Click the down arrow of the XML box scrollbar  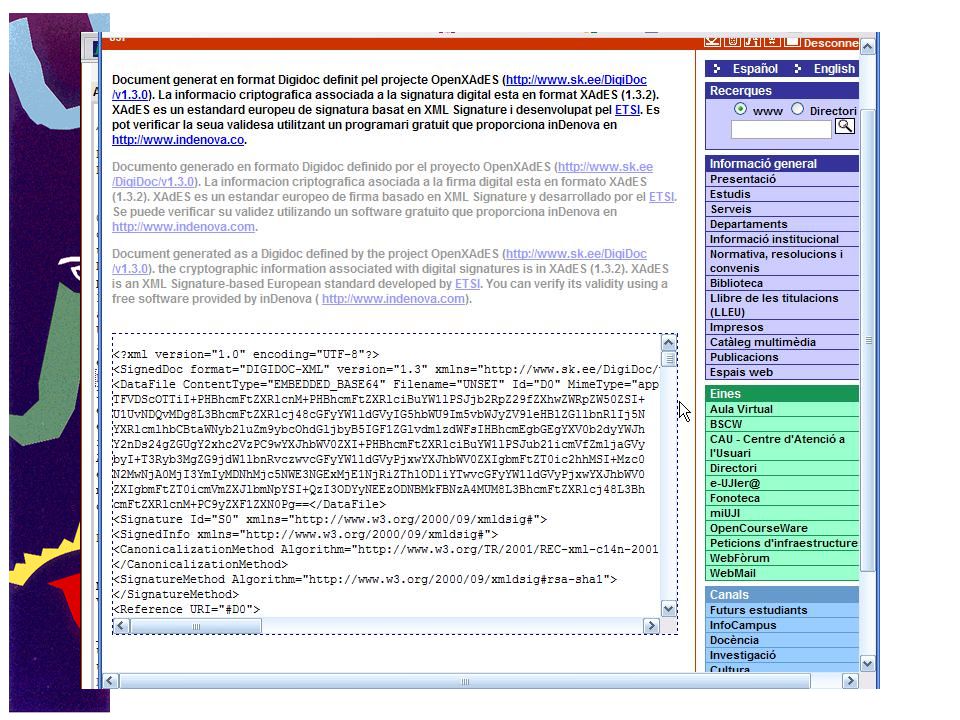click(669, 609)
